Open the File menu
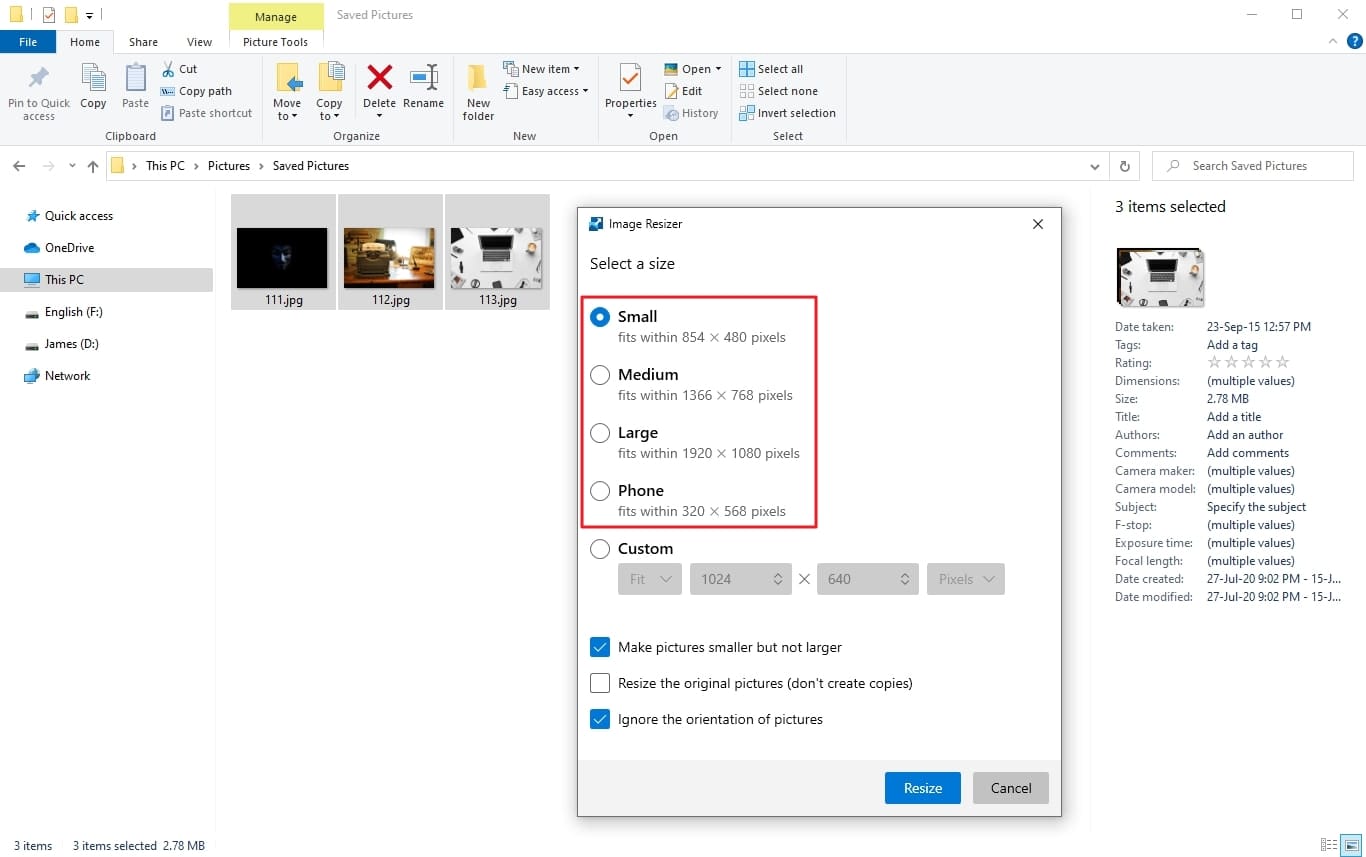Image resolution: width=1366 pixels, height=857 pixels. click(x=28, y=42)
